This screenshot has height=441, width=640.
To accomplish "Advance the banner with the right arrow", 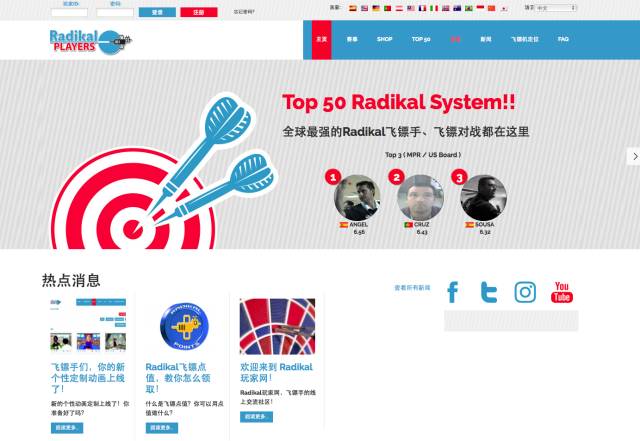I will tap(634, 156).
